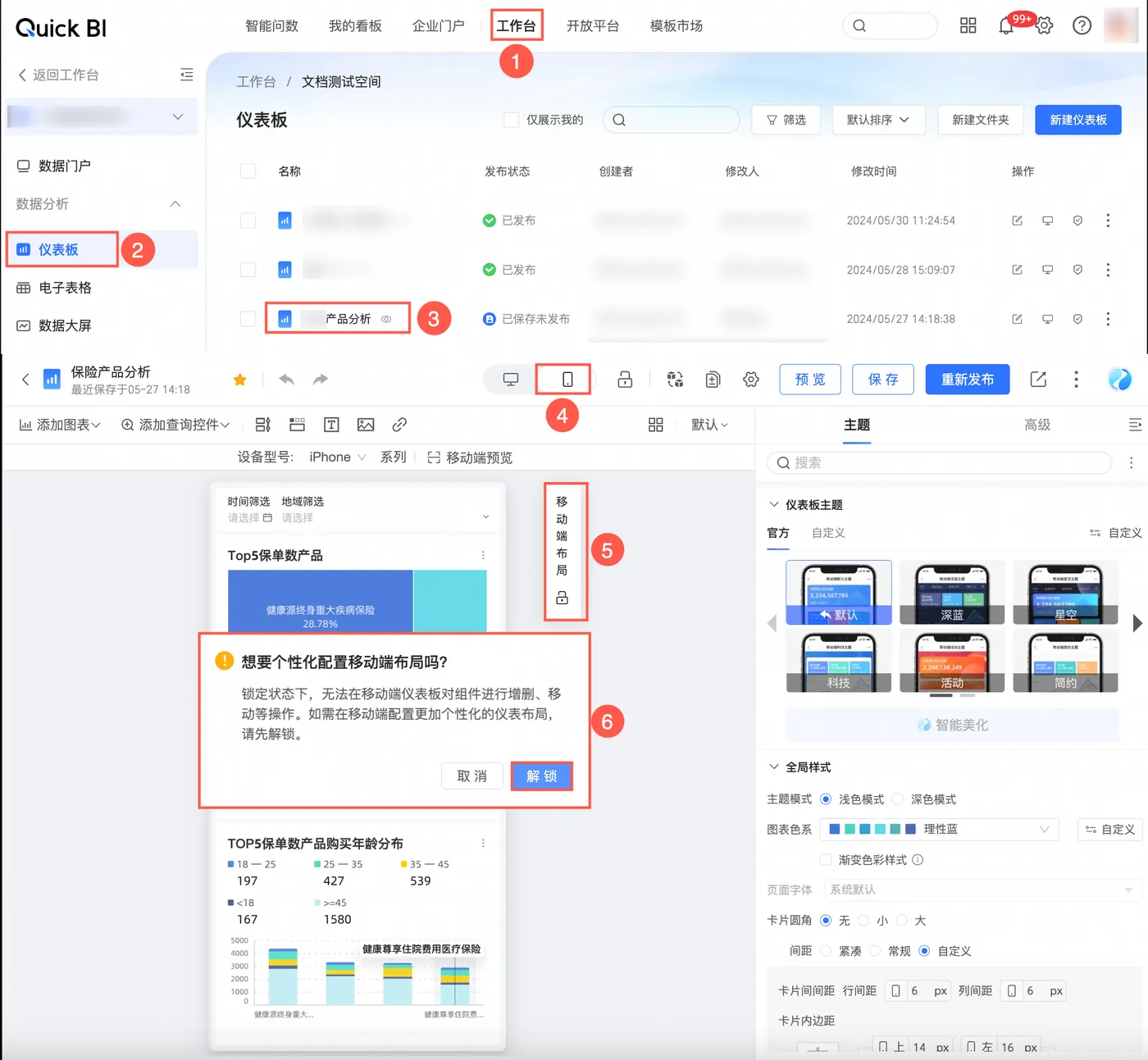The image size is (1148, 1060).
Task: Open the 默认排序 sort dropdown
Action: pyautogui.click(x=878, y=120)
